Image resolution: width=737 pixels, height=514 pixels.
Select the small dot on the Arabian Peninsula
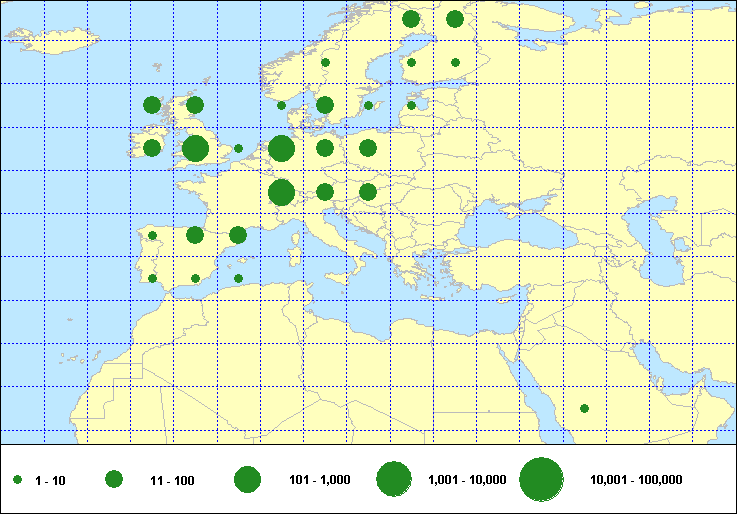coord(584,408)
